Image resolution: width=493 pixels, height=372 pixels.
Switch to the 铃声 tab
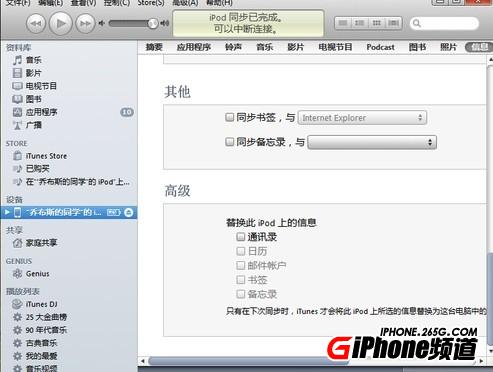[x=233, y=47]
